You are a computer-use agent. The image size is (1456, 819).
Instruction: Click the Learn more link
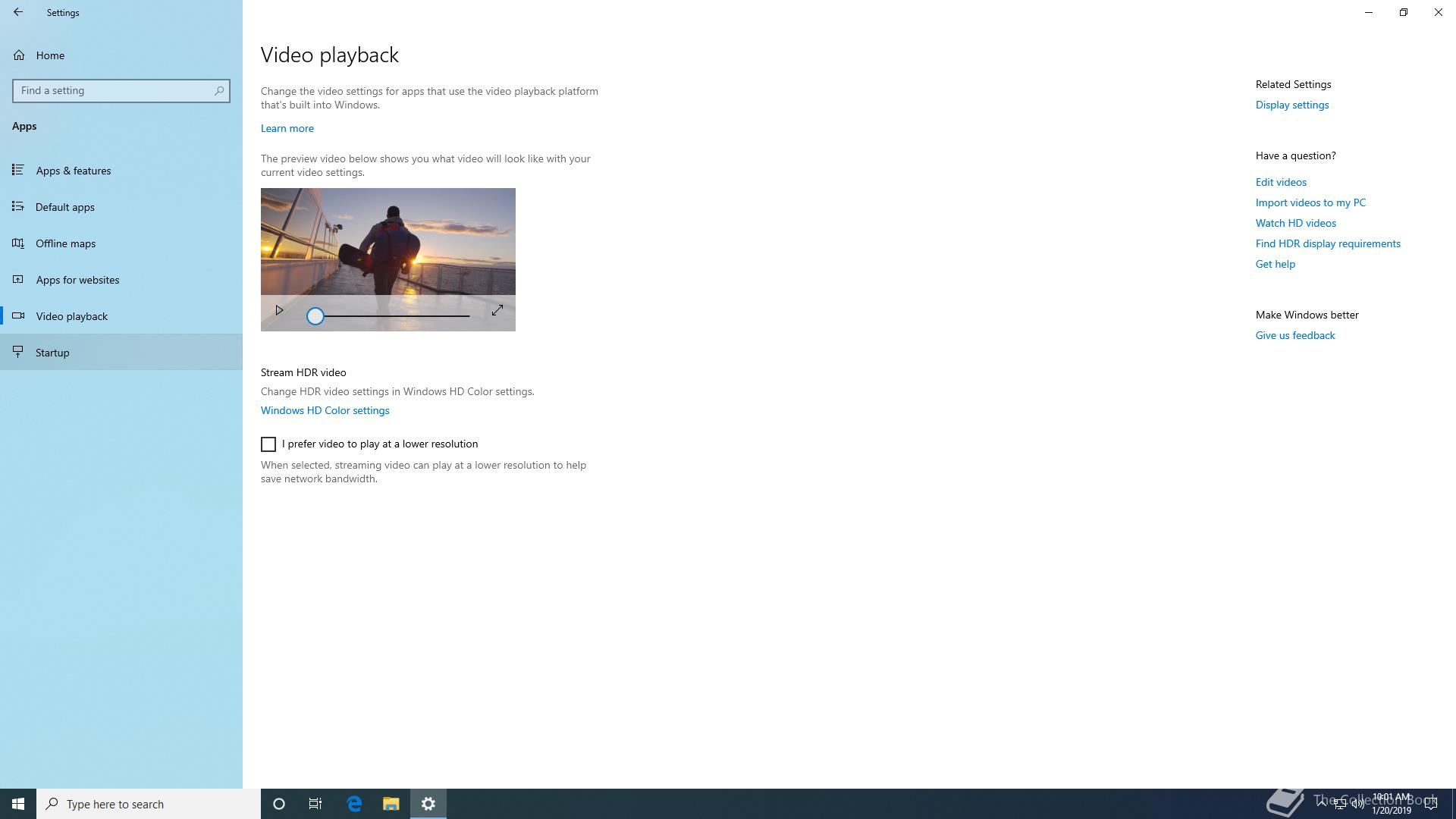[x=287, y=128]
